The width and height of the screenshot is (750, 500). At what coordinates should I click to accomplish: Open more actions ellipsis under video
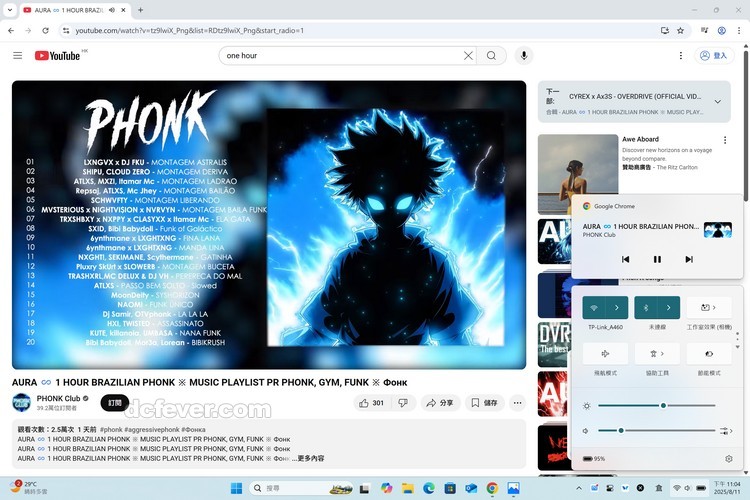tap(518, 403)
